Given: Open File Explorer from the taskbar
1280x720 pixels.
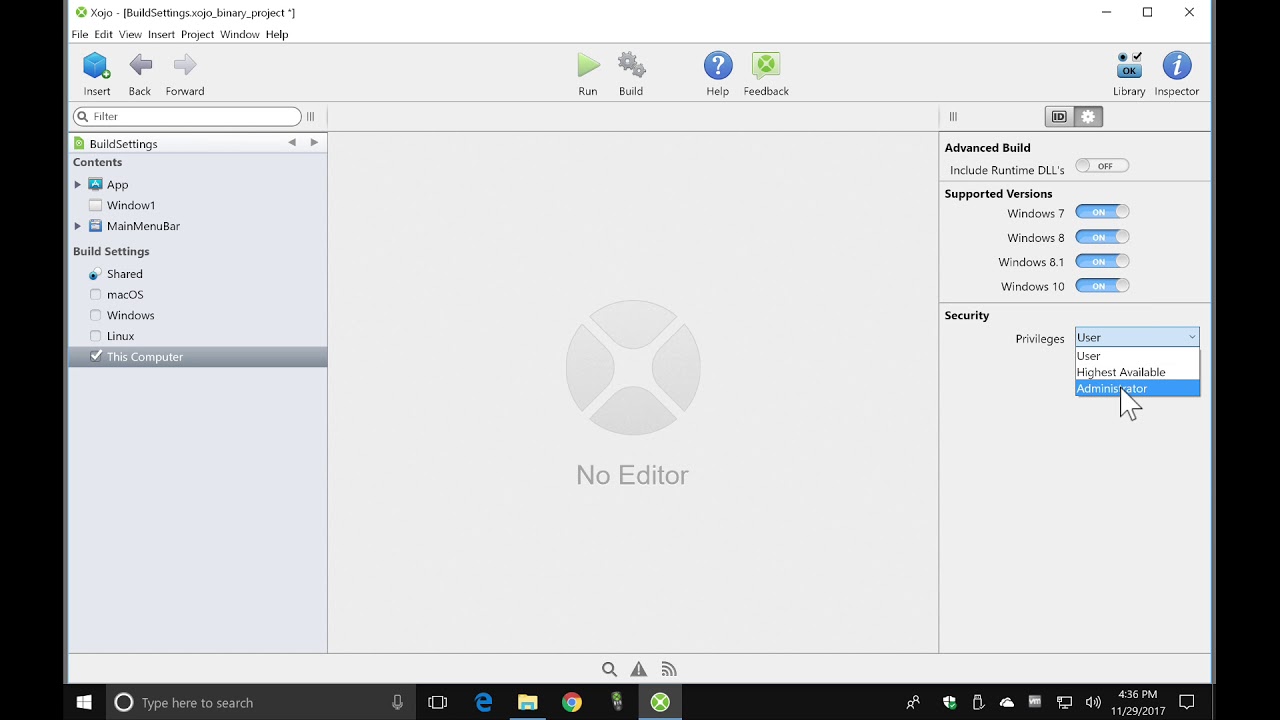Looking at the screenshot, I should click(x=528, y=702).
